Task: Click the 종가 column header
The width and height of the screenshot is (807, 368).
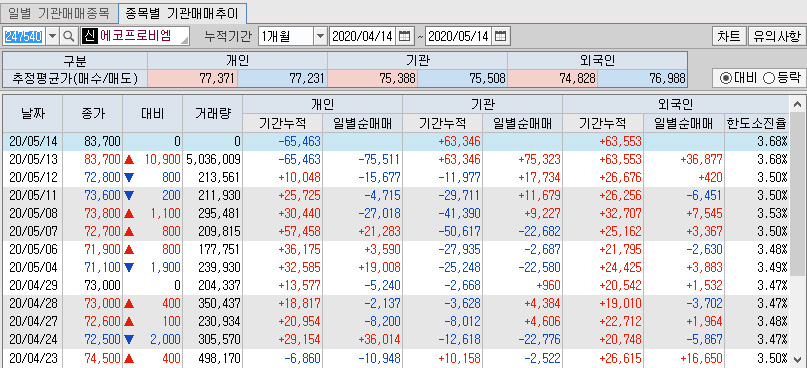Action: pyautogui.click(x=93, y=114)
